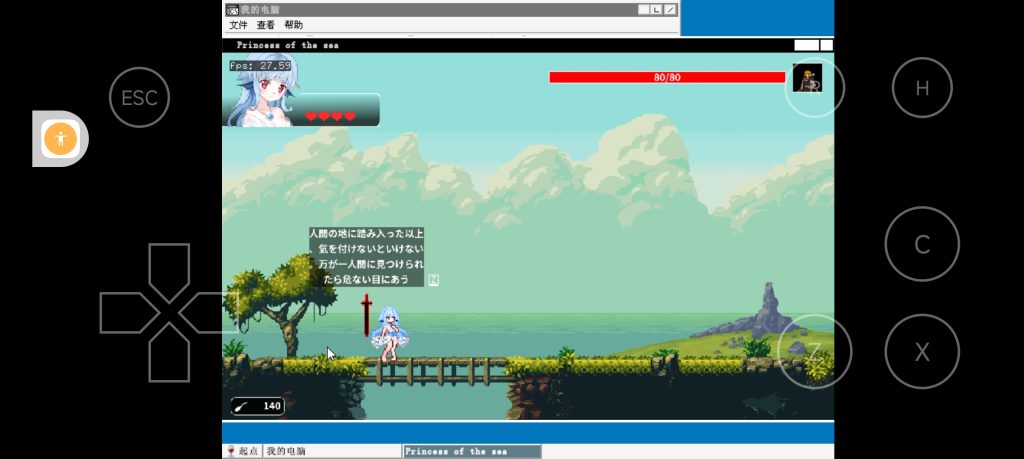The height and width of the screenshot is (459, 1024).
Task: Select 我的电脑 in the taskbar
Action: pyautogui.click(x=332, y=451)
